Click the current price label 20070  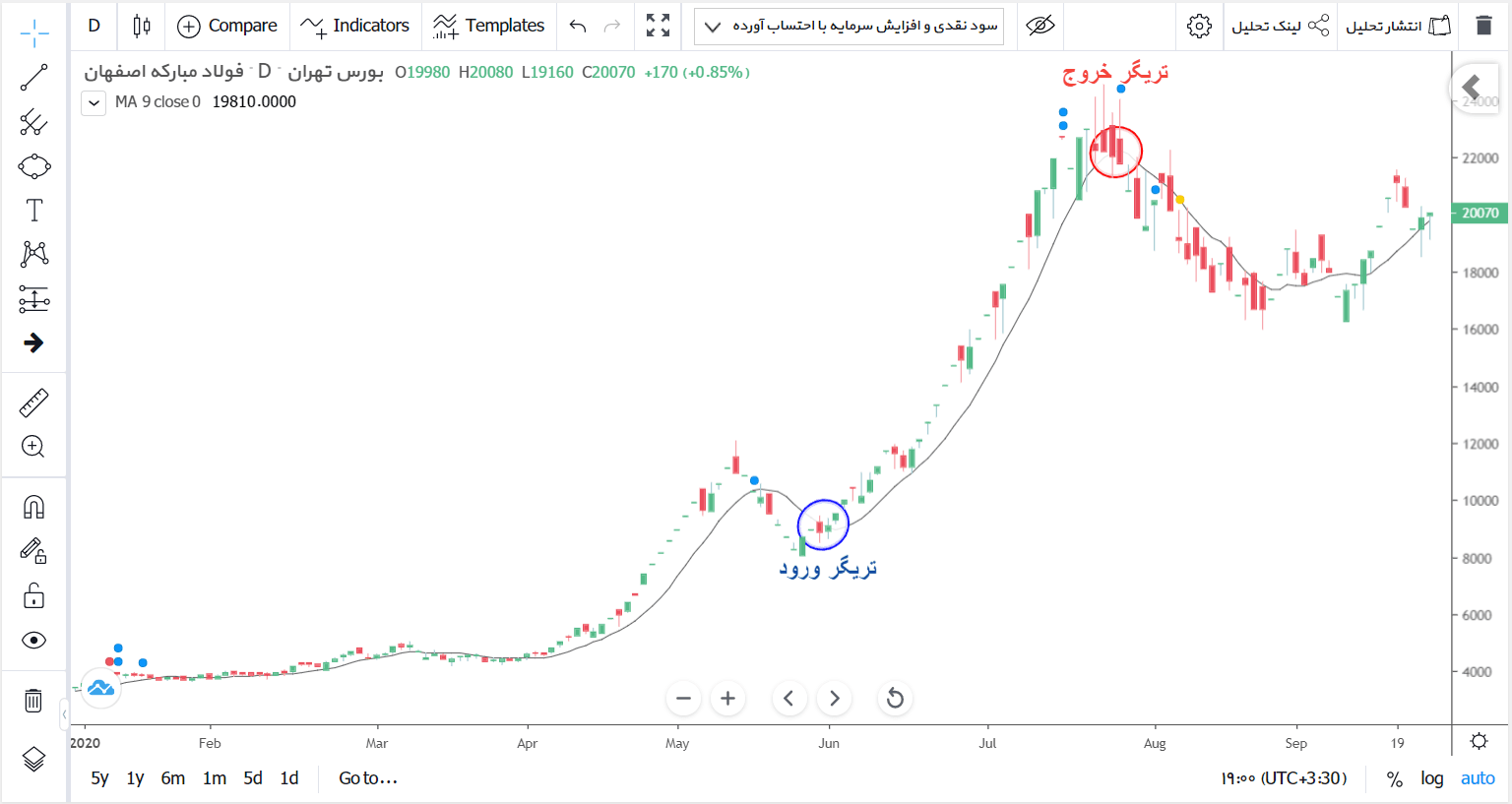pos(1480,213)
